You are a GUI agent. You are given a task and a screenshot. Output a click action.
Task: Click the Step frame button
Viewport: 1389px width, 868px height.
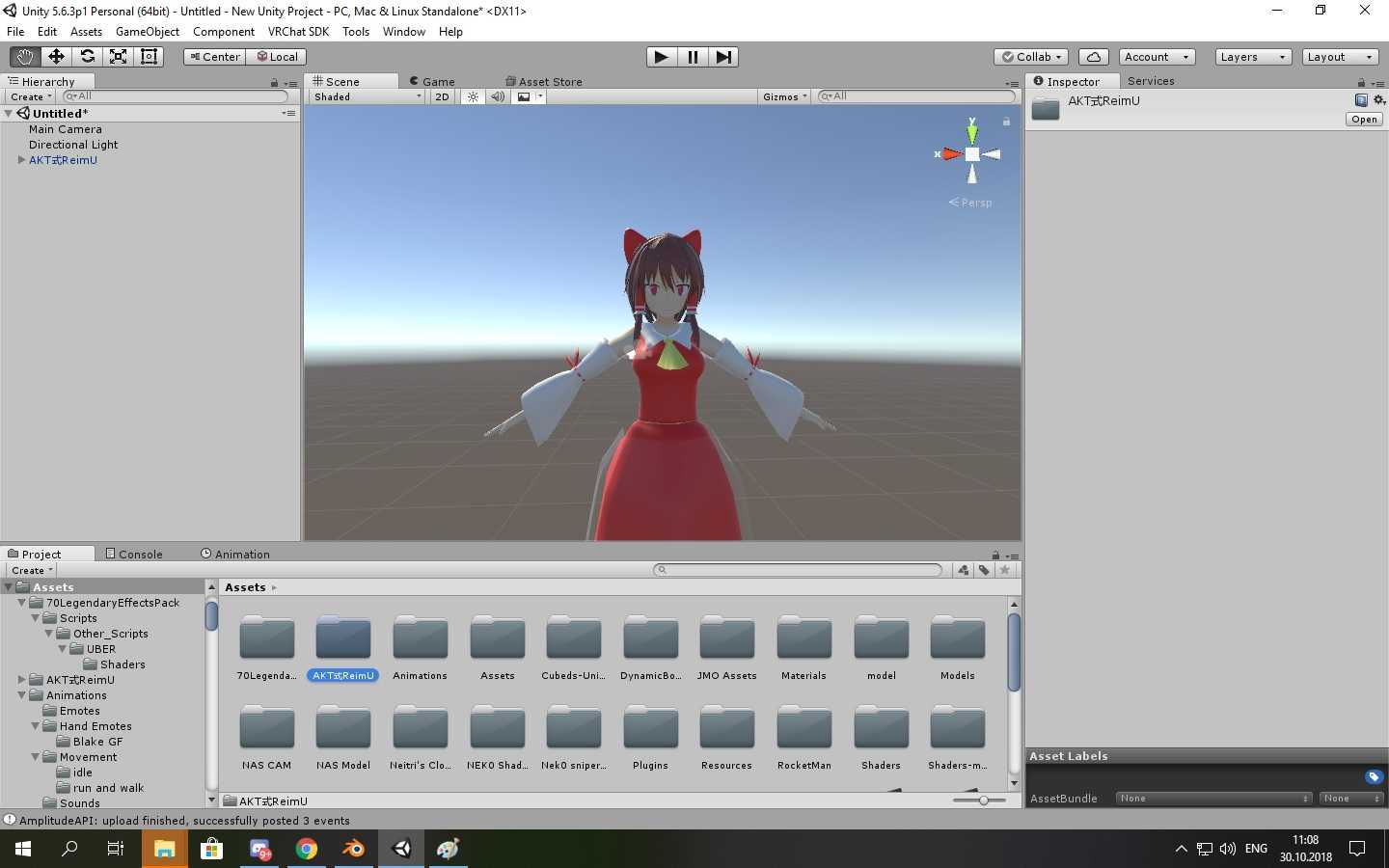click(723, 57)
